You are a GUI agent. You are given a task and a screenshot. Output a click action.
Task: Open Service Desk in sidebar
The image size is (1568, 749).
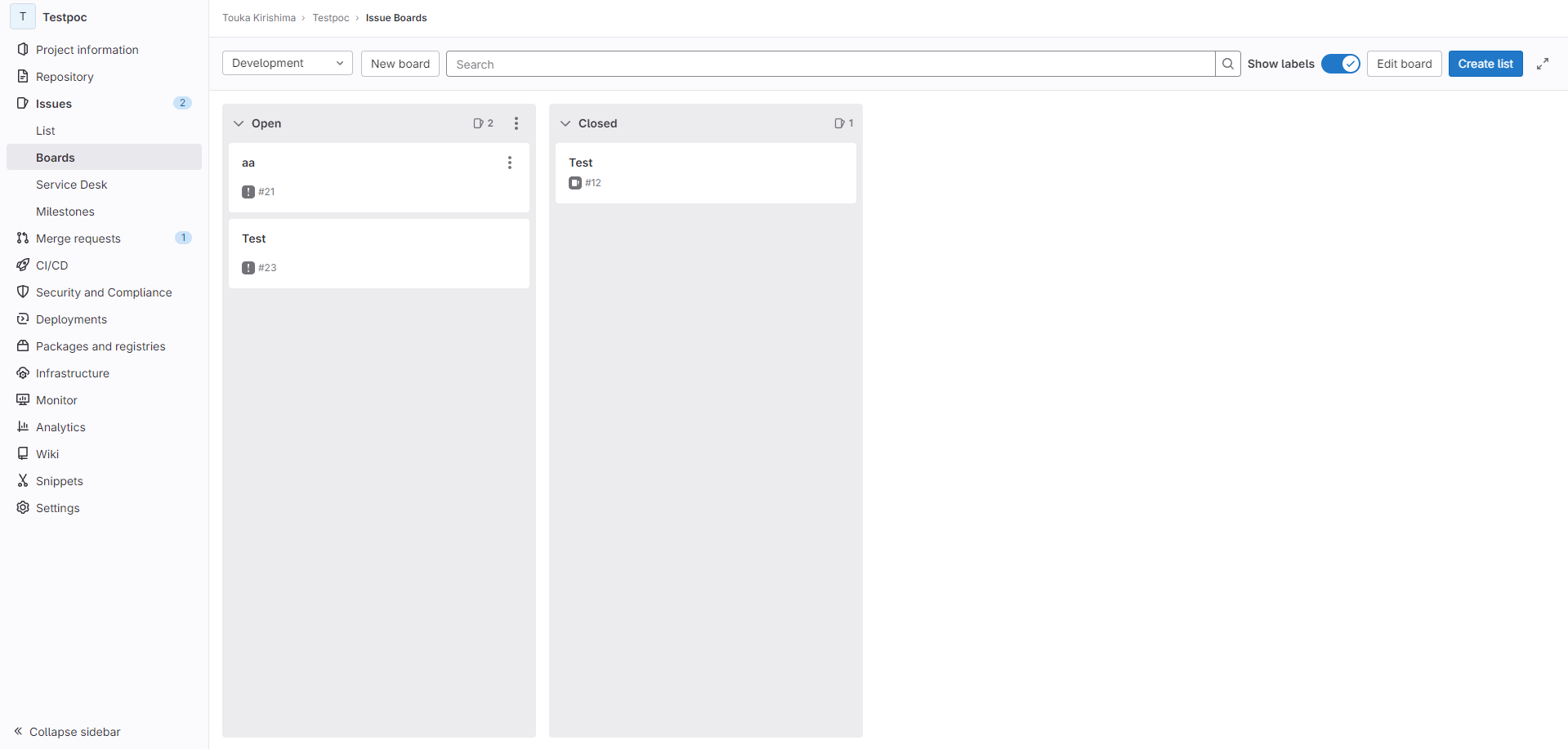(x=72, y=185)
